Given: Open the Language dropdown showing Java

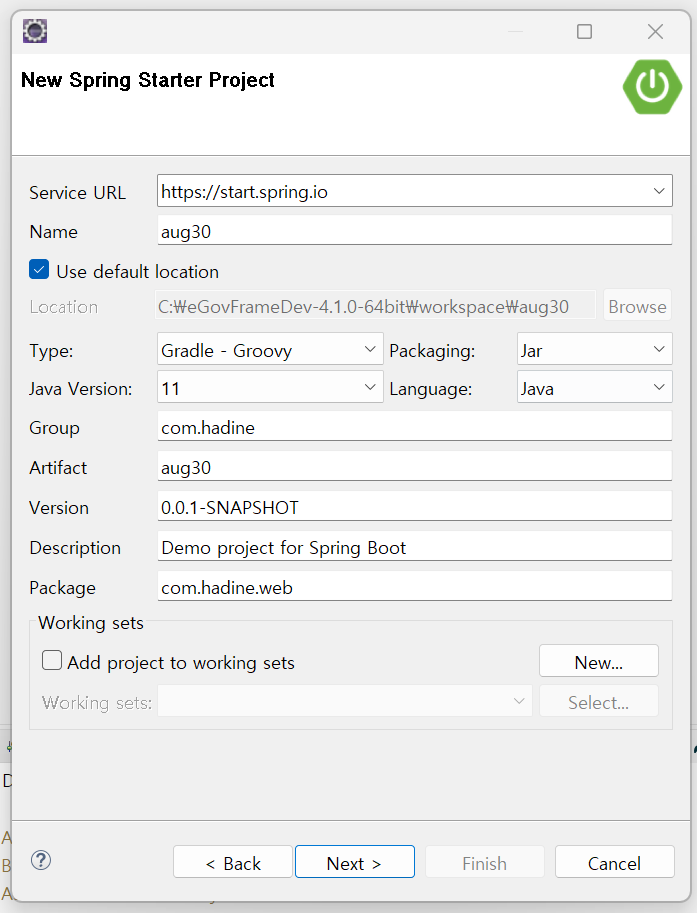Looking at the screenshot, I should [x=595, y=387].
